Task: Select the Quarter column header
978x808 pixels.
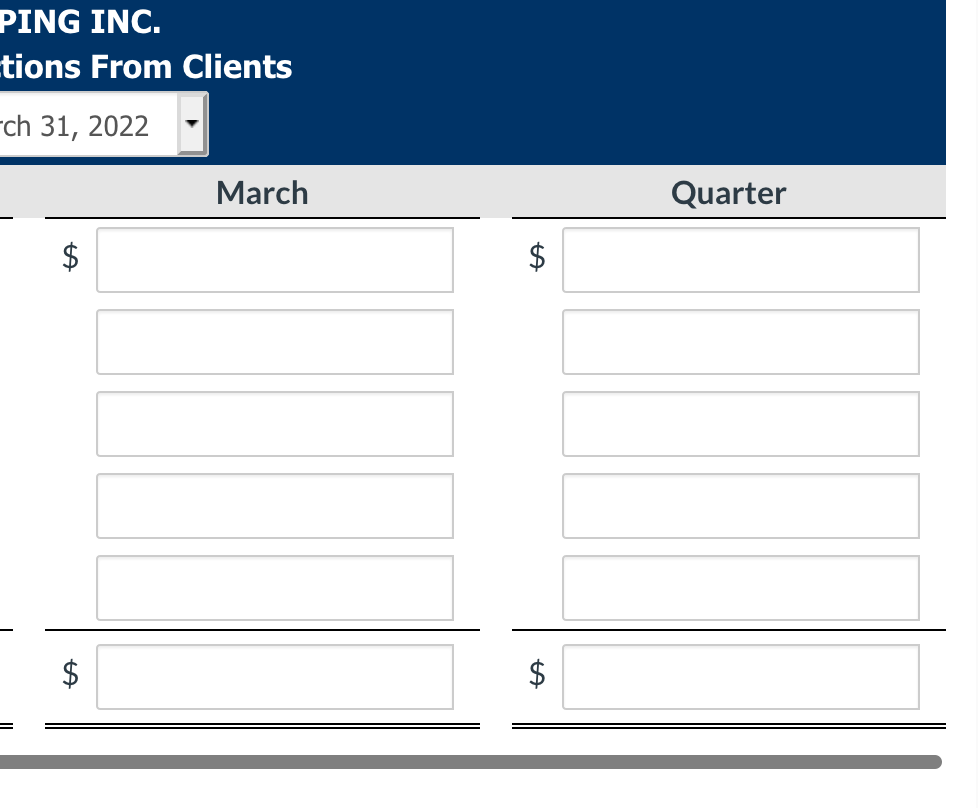Action: point(728,192)
